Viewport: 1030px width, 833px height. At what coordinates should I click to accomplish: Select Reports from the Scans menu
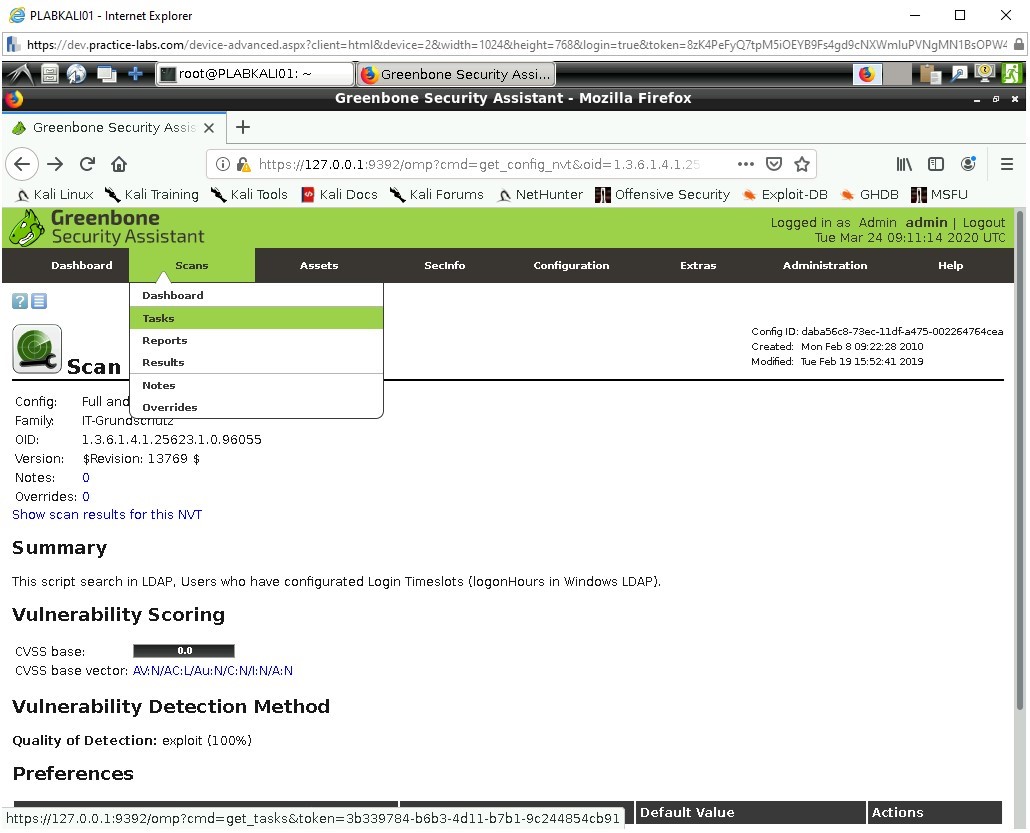[164, 340]
